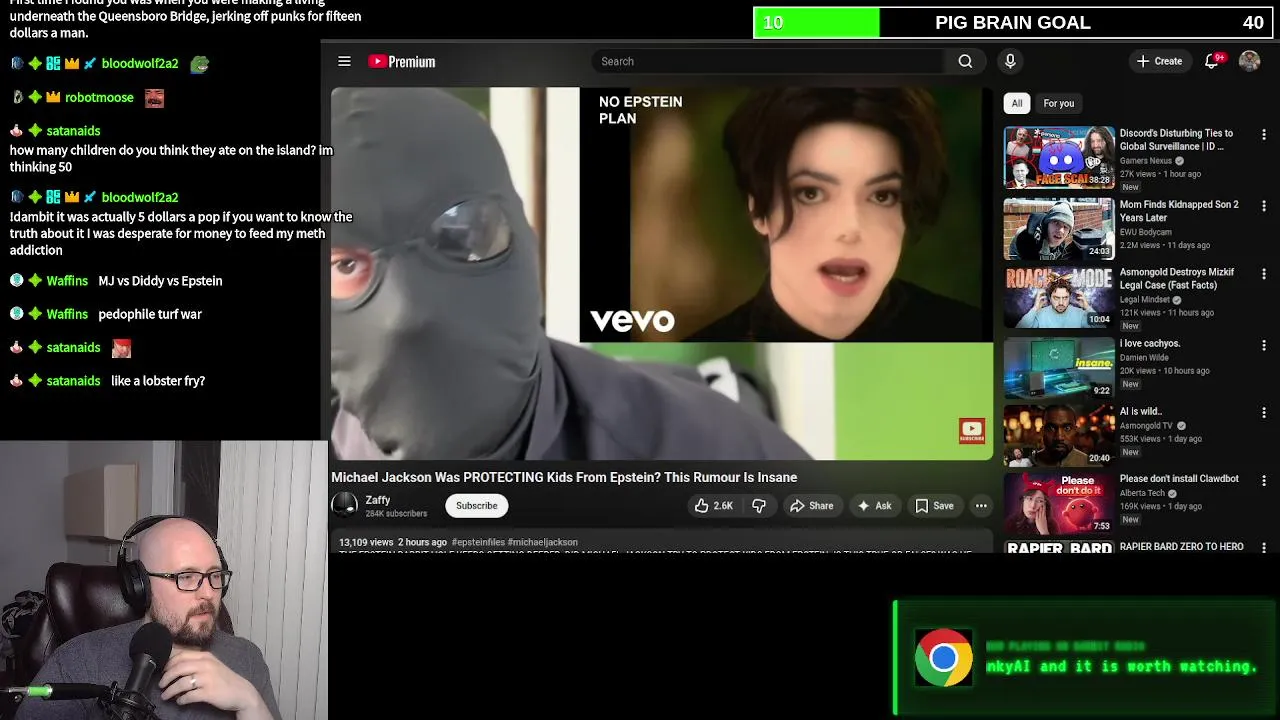Click the search magnifier button

965,61
